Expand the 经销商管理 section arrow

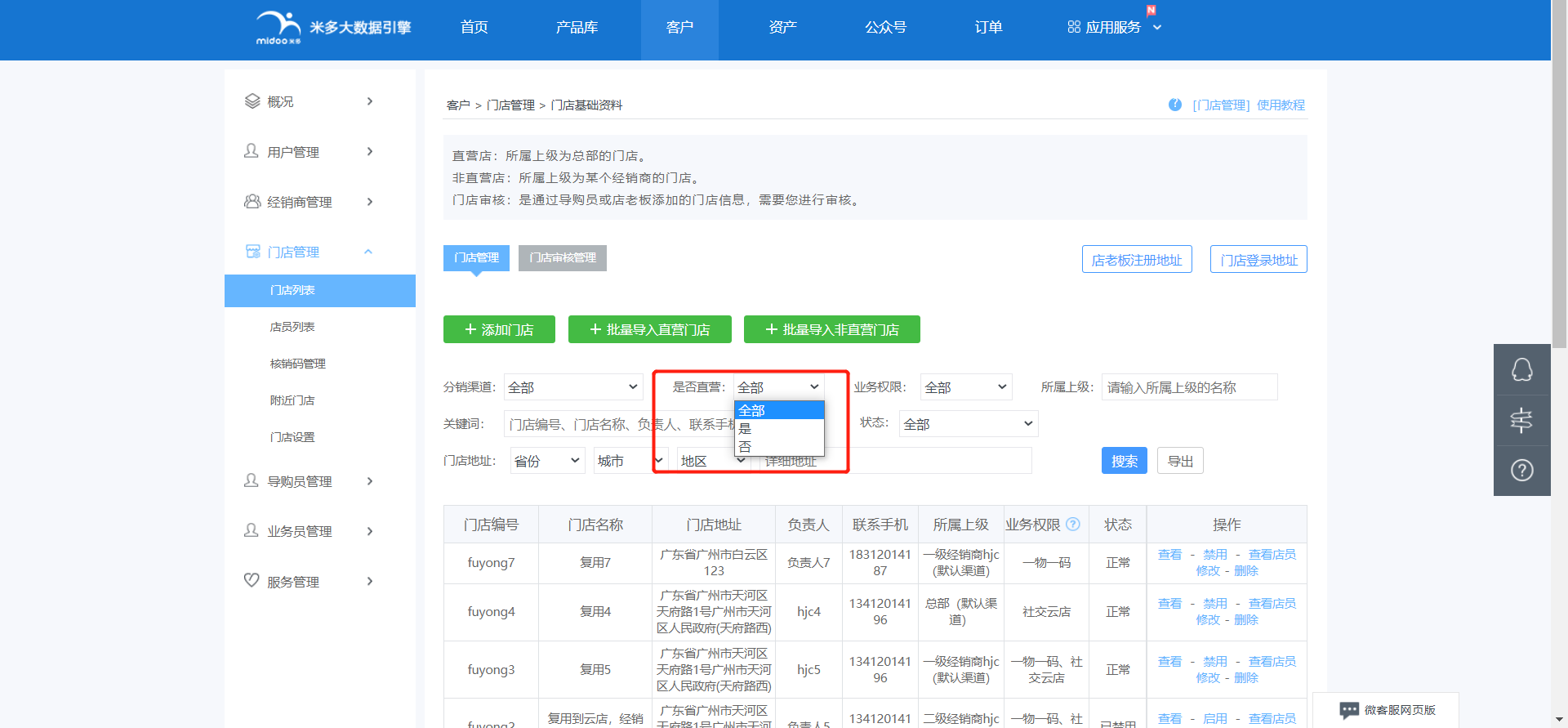click(x=370, y=201)
